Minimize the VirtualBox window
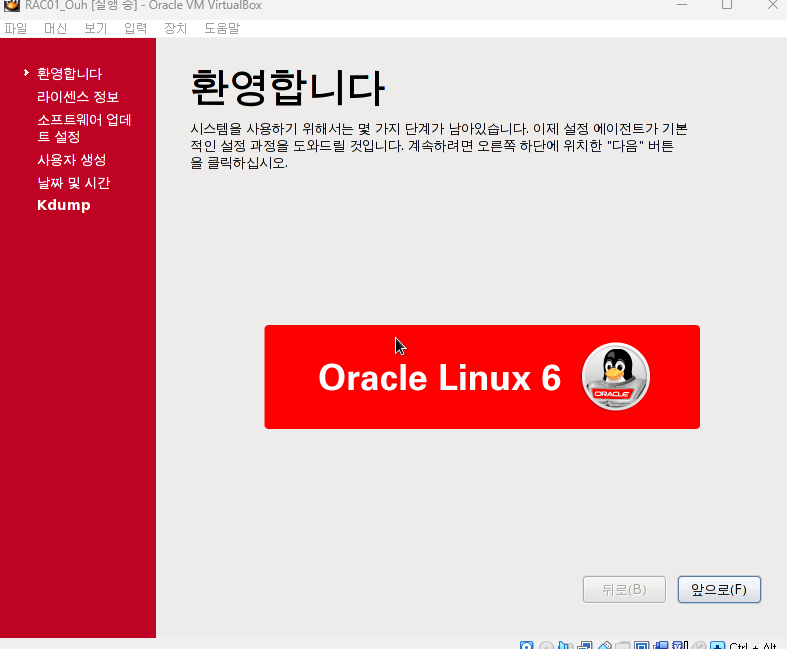The height and width of the screenshot is (649, 787). pyautogui.click(x=682, y=5)
